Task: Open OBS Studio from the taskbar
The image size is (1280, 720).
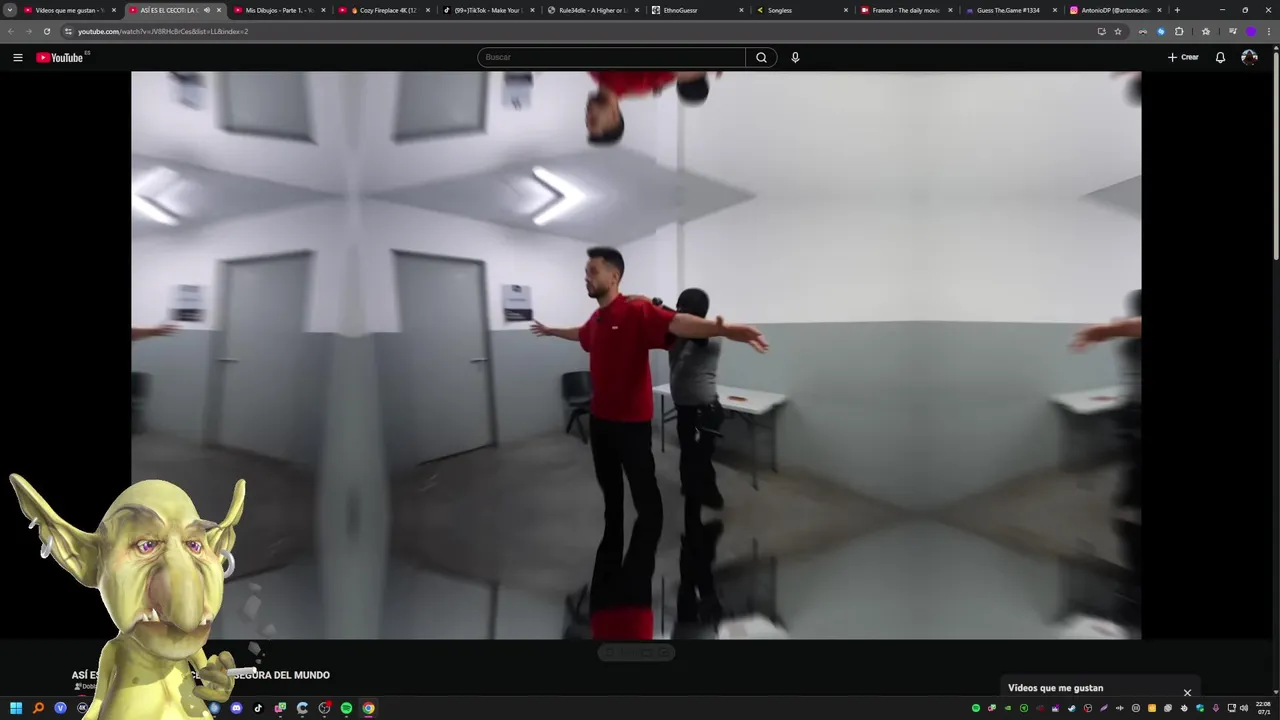Action: [x=325, y=708]
